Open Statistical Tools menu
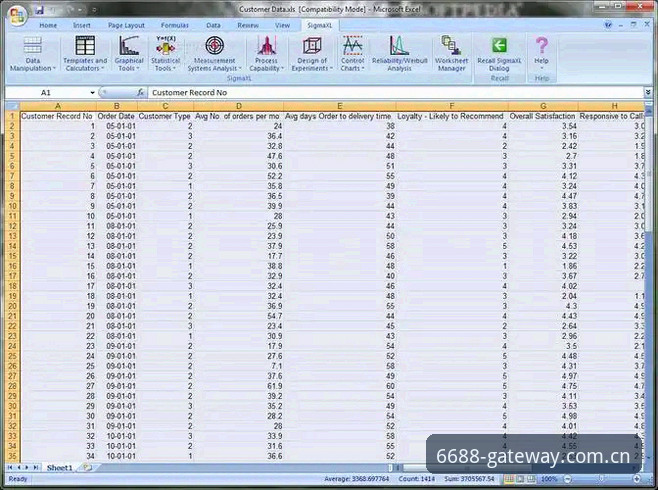This screenshot has width=658, height=490. (165, 54)
